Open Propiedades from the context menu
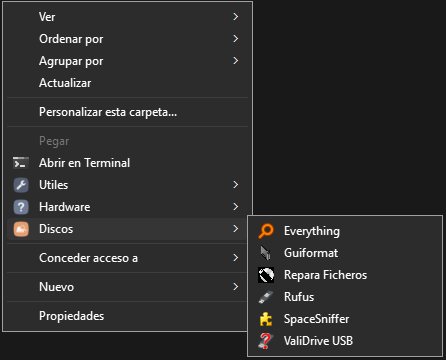 [127, 316]
